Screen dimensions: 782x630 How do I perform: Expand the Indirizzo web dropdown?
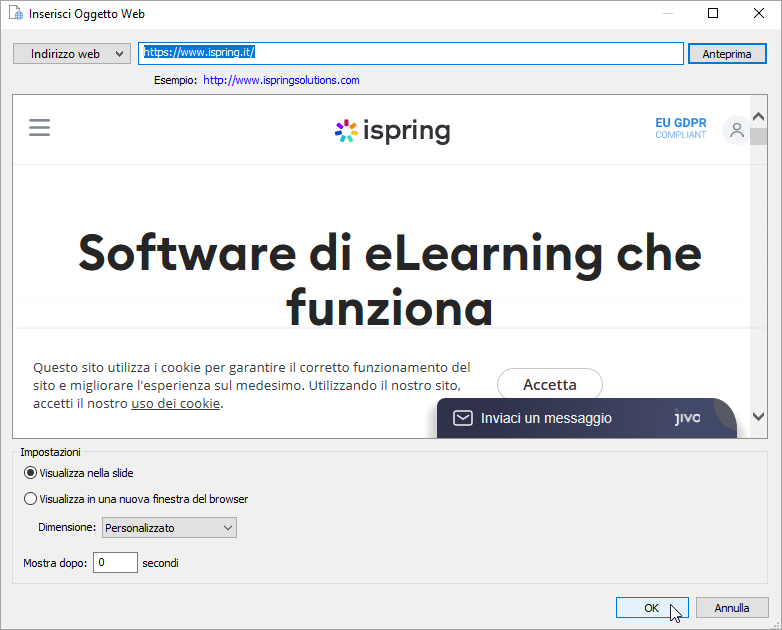pos(71,54)
